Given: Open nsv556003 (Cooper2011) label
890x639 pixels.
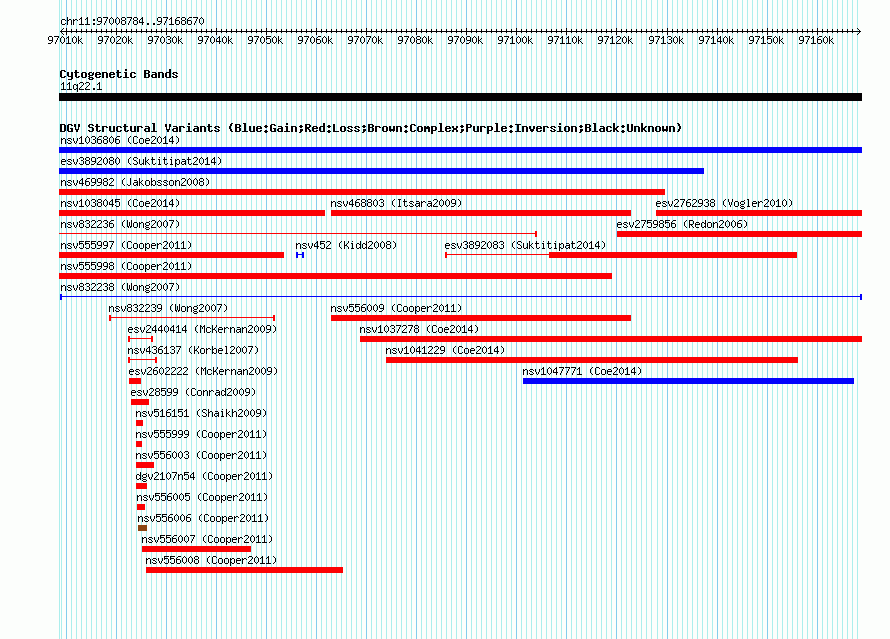Looking at the screenshot, I should click(201, 455).
